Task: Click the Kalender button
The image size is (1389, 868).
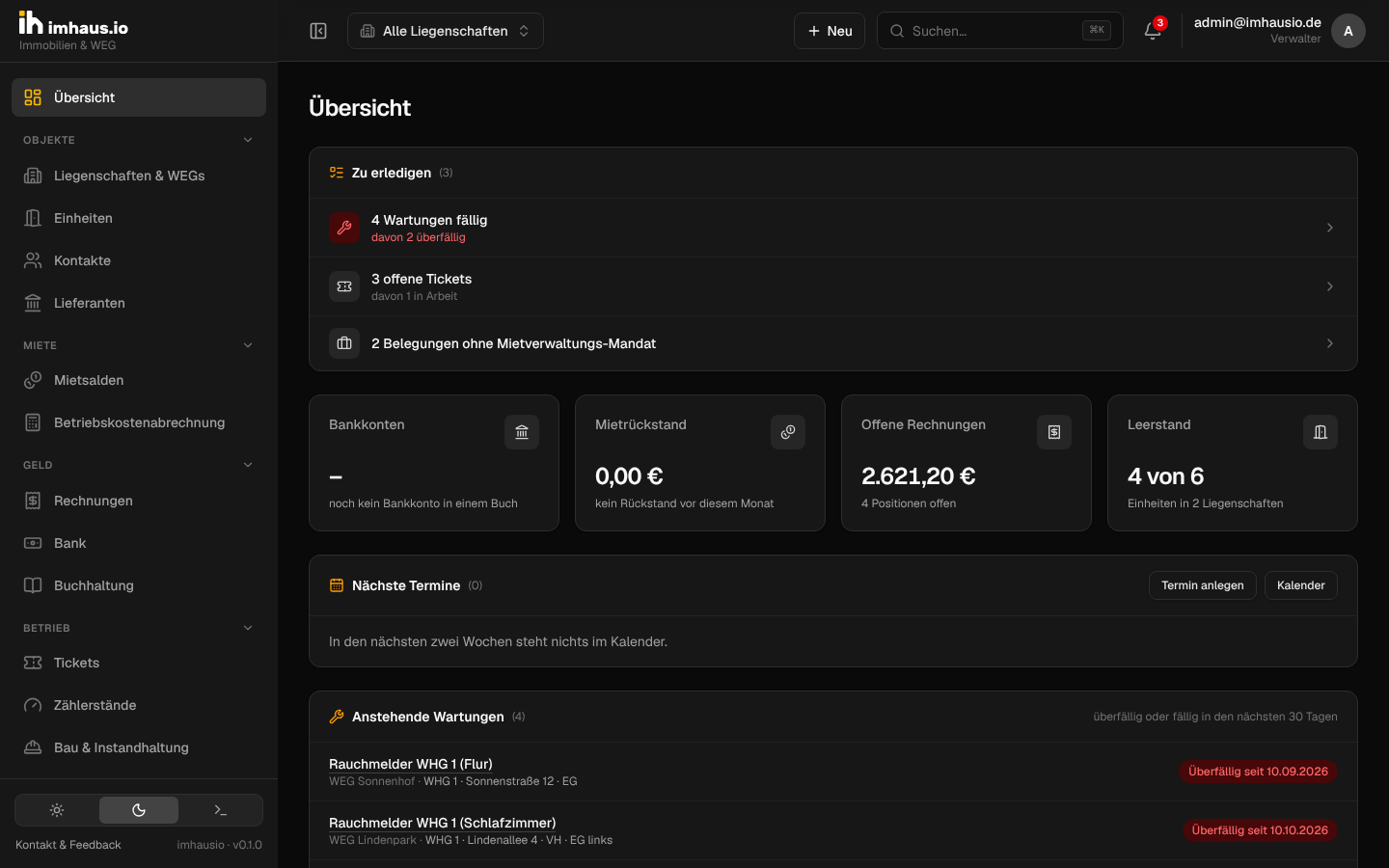Action: (1301, 585)
